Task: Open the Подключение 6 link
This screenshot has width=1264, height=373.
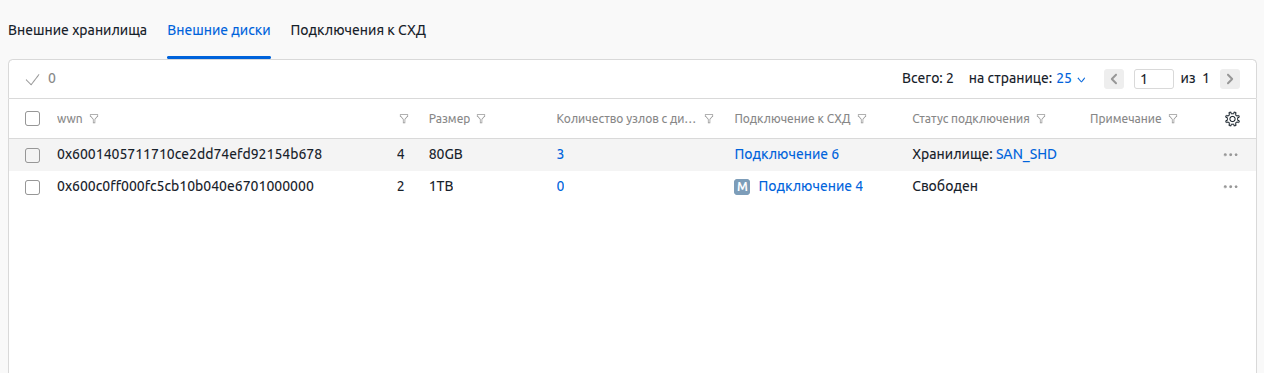Action: pos(787,155)
